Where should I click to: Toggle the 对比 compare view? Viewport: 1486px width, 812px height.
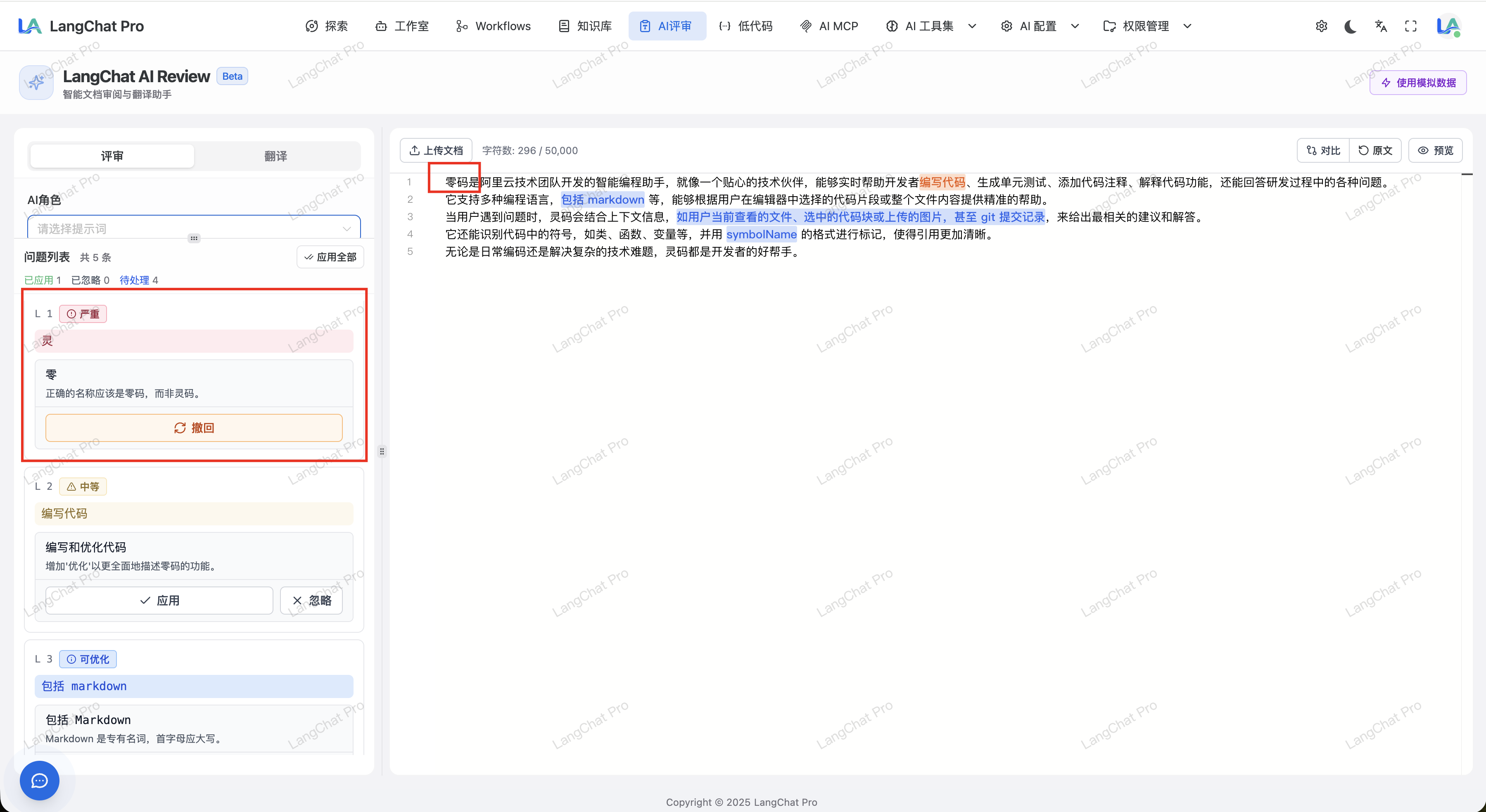(1323, 150)
